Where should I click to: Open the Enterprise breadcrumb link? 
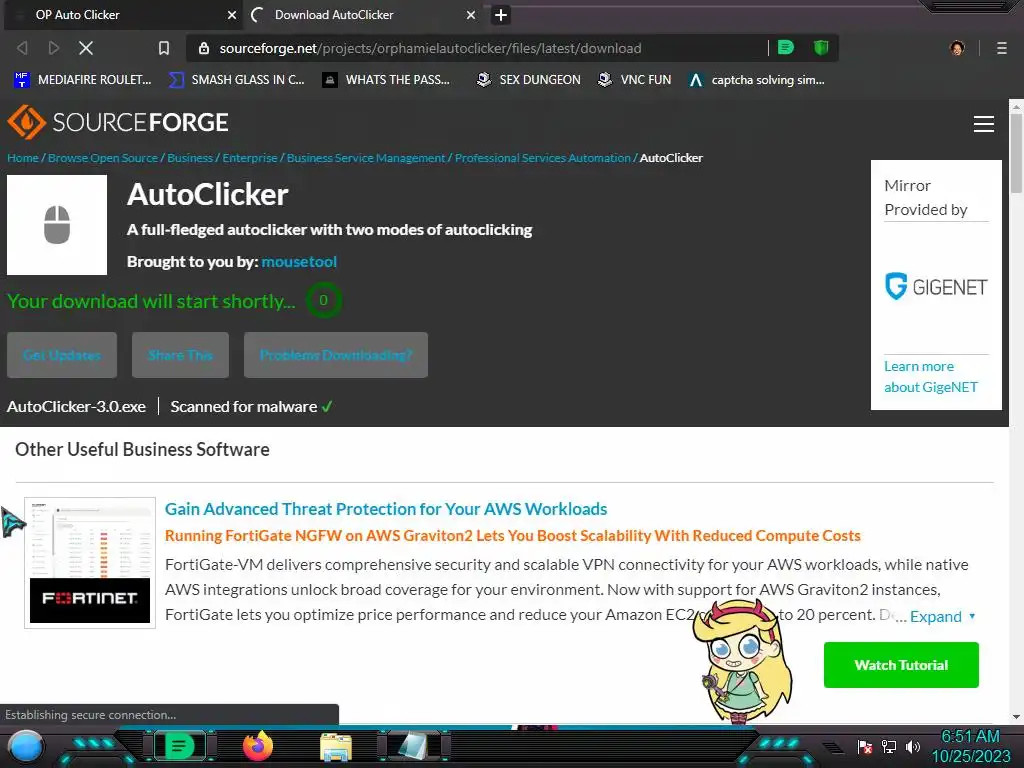click(249, 158)
